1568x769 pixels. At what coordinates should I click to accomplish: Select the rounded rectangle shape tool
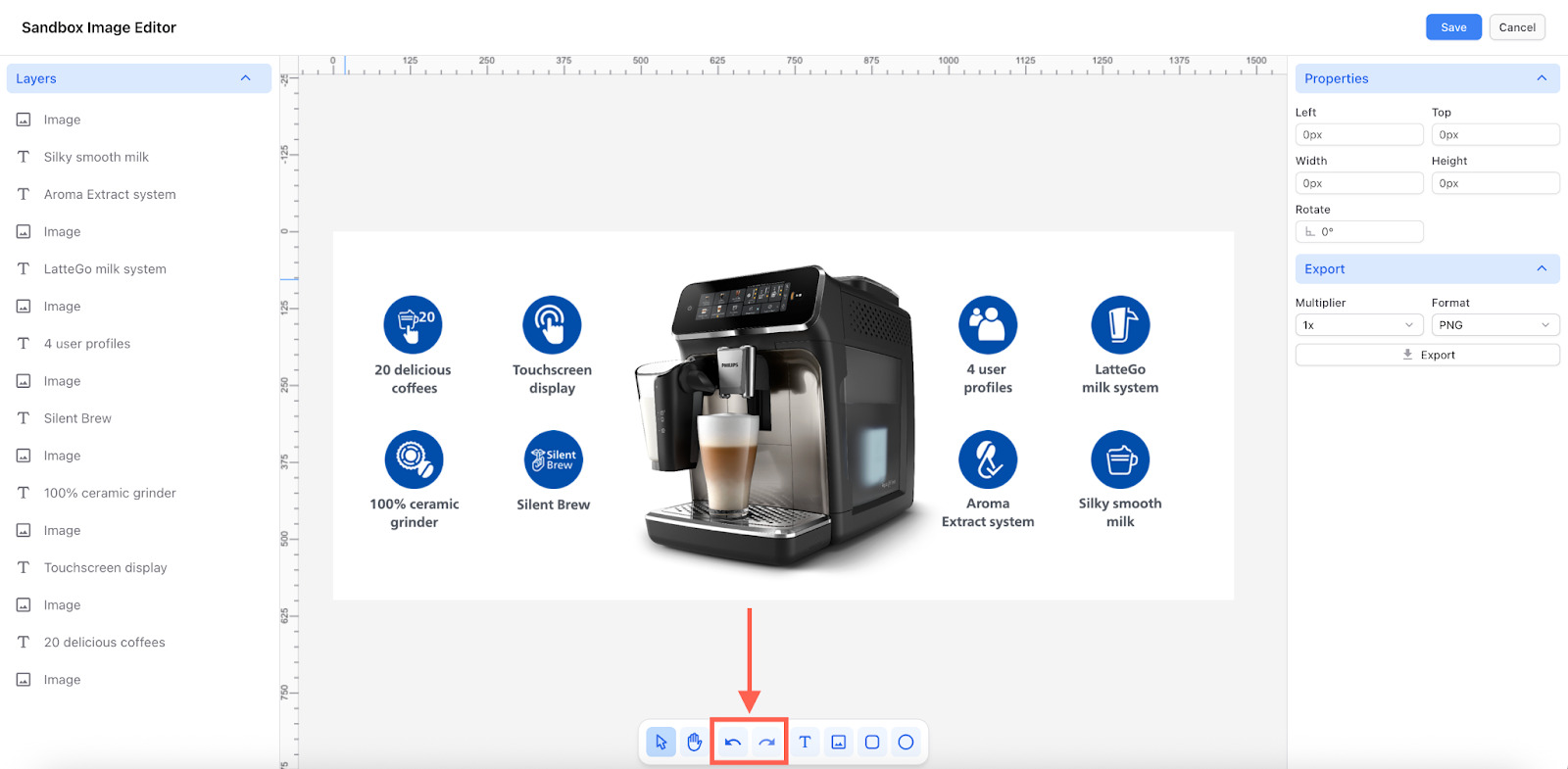tap(872, 743)
